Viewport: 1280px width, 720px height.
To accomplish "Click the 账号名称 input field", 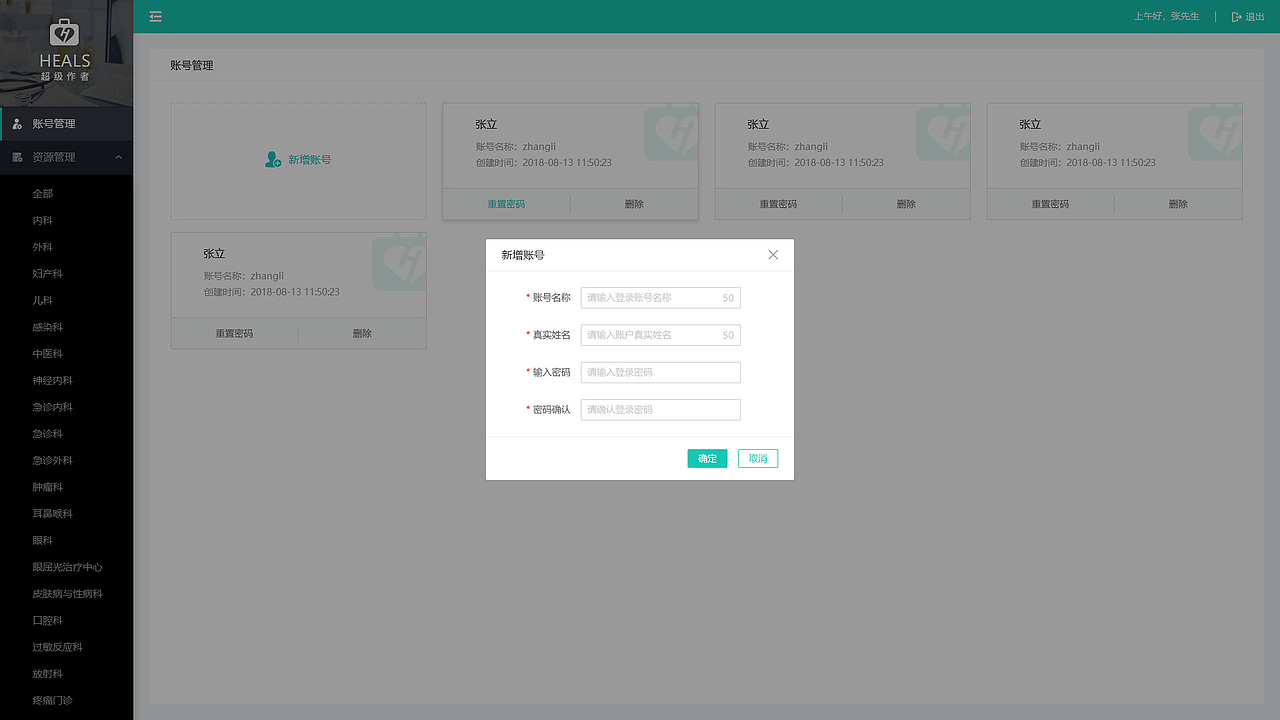I will pyautogui.click(x=661, y=298).
